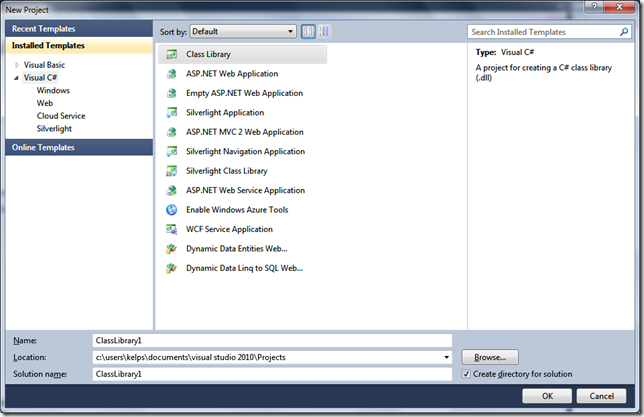This screenshot has width=644, height=417.
Task: Click the Silverlight Navigation Application icon
Action: click(x=172, y=152)
